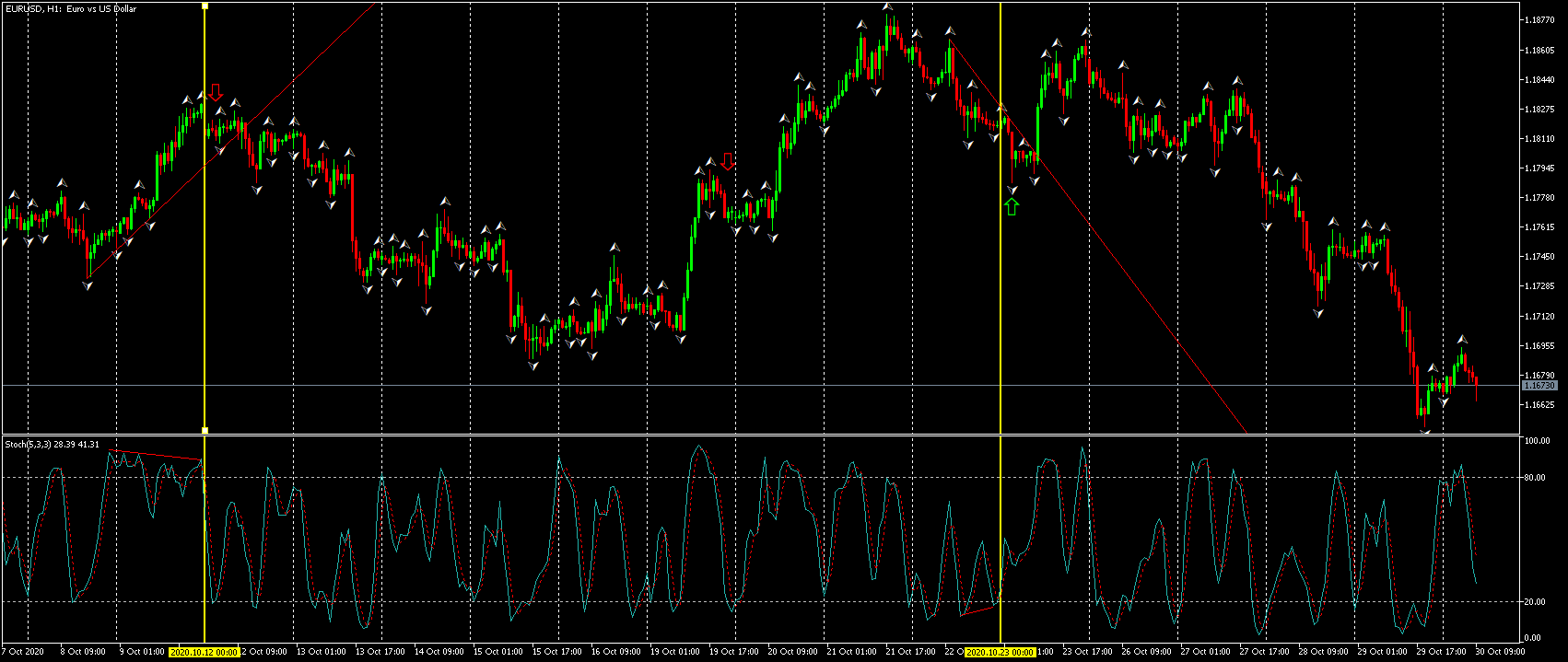This screenshot has height=662, width=1568.
Task: Click the green buy arrow near 23 Oct
Action: 1012,207
